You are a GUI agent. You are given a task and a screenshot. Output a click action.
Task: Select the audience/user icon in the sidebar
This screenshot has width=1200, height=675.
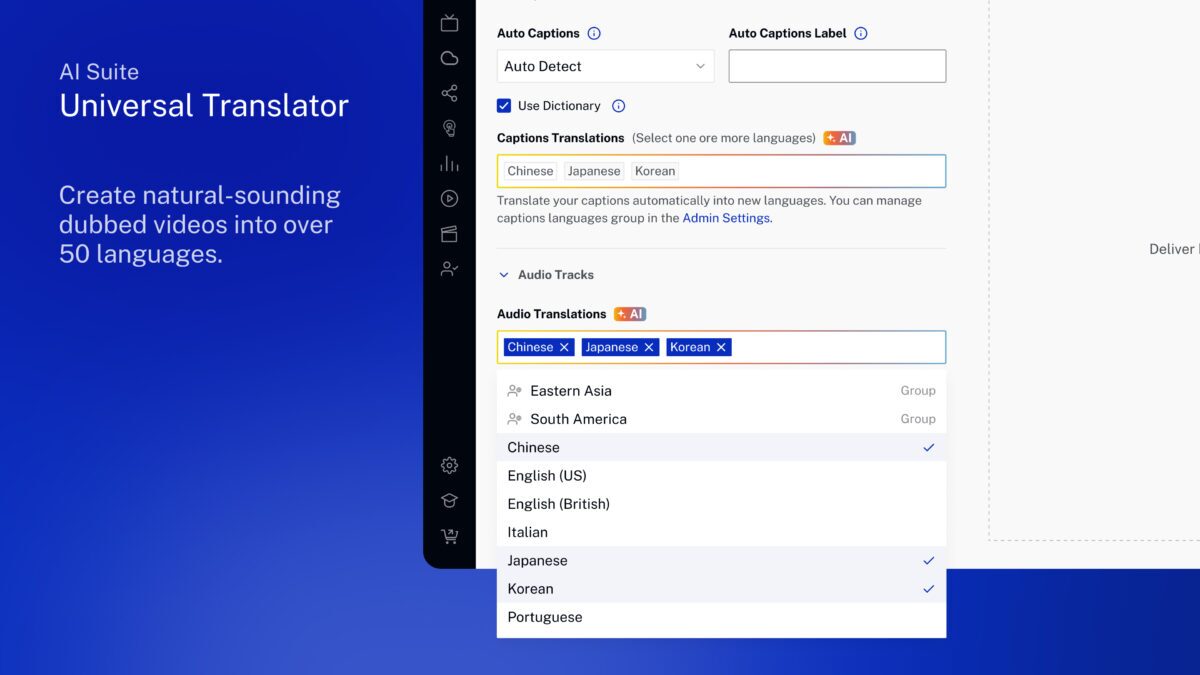tap(449, 268)
